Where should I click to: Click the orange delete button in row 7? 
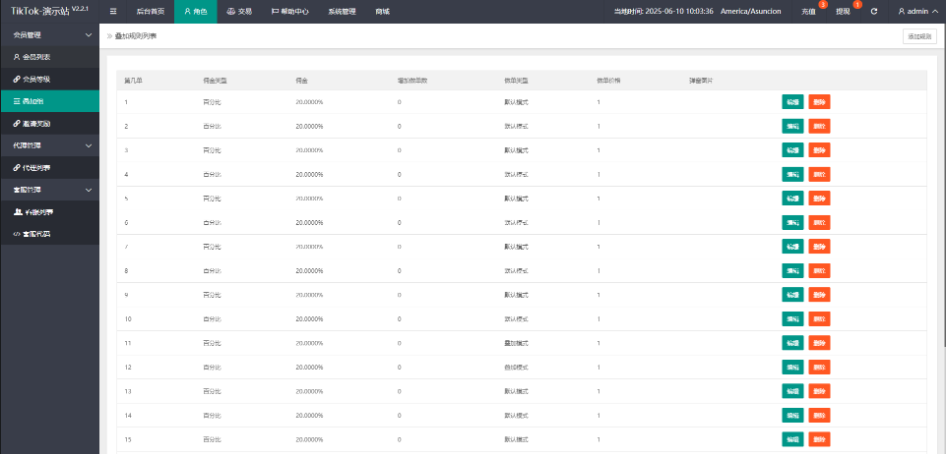pyautogui.click(x=819, y=247)
